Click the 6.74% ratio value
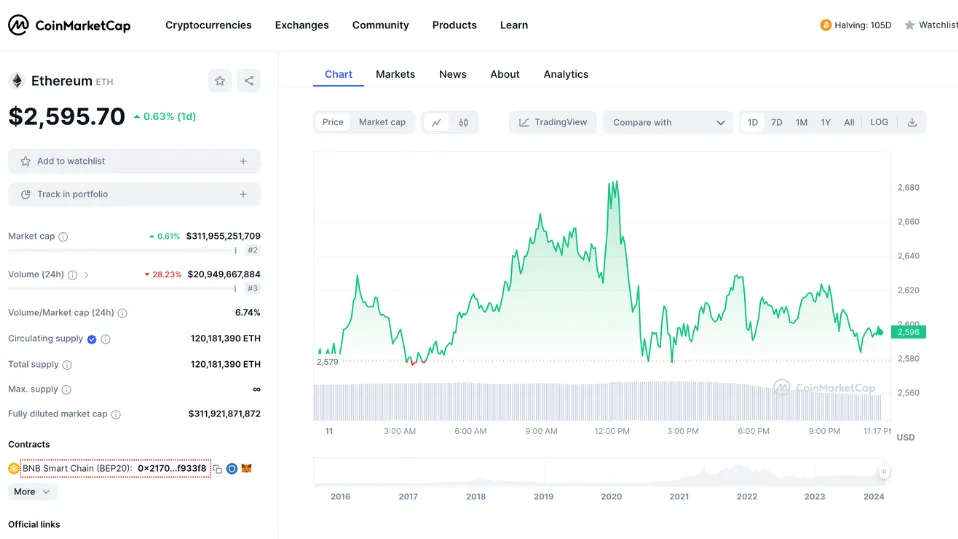The height and width of the screenshot is (539, 958). pyautogui.click(x=247, y=313)
